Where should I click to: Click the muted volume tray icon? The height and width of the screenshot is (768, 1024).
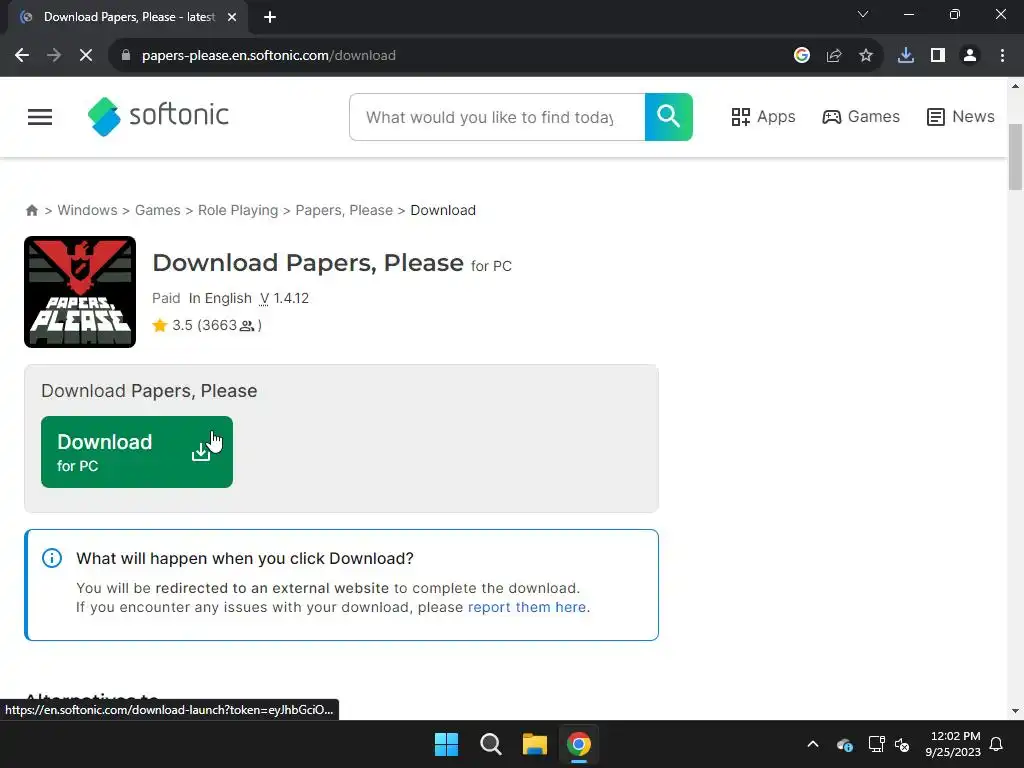tap(902, 744)
